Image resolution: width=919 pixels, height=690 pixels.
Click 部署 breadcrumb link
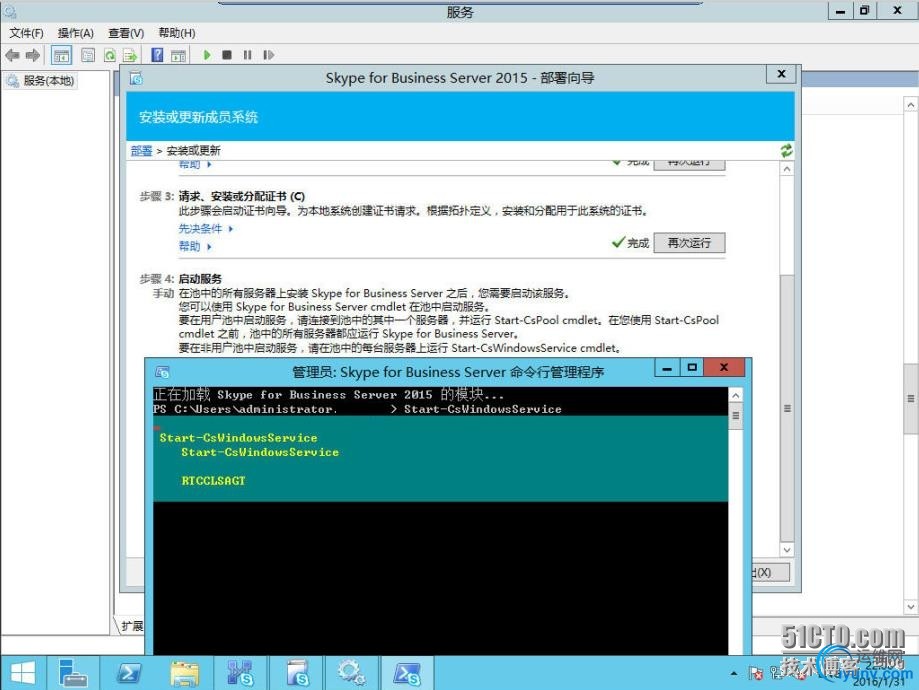141,151
